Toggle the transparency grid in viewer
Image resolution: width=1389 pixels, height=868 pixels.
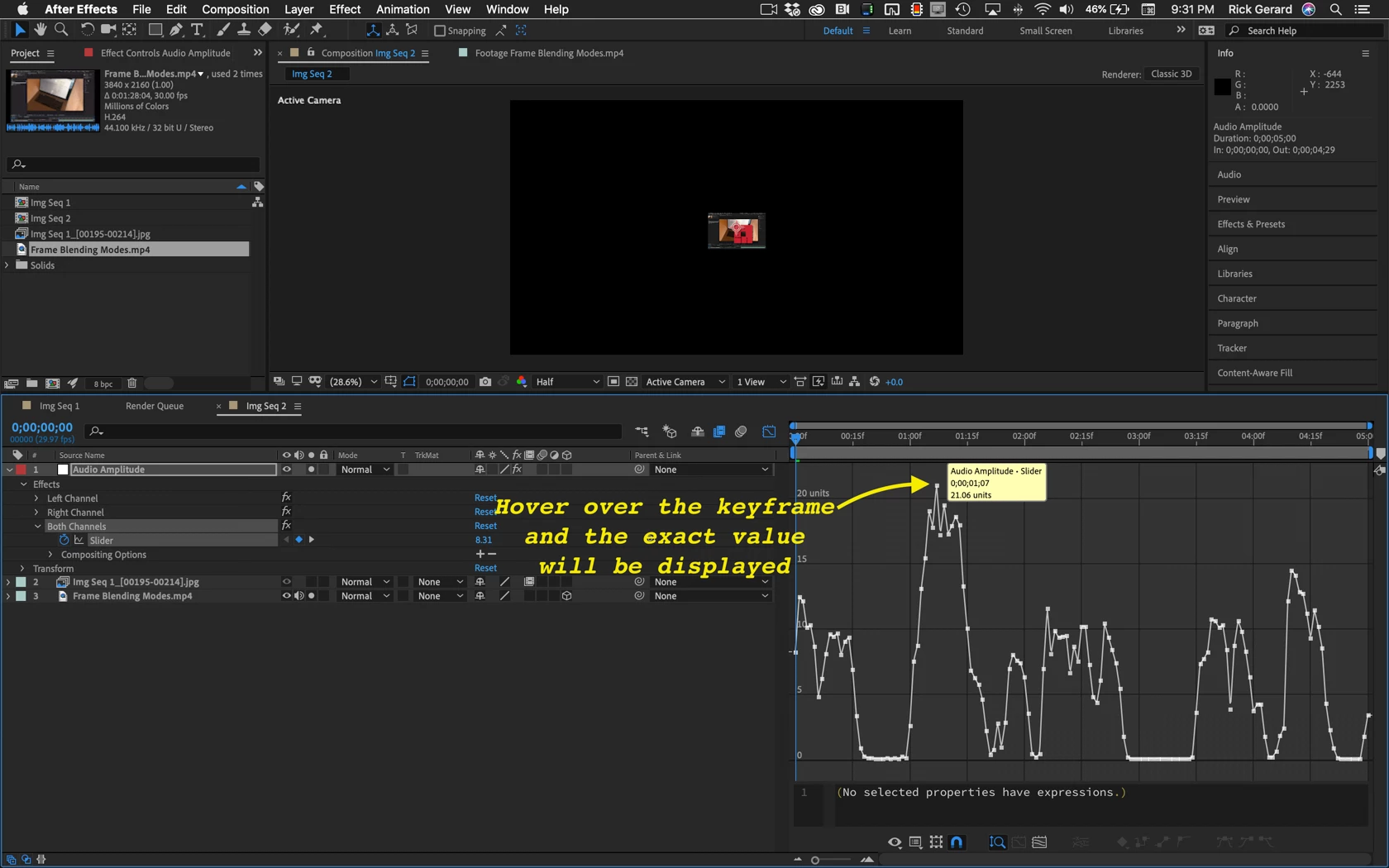click(632, 382)
